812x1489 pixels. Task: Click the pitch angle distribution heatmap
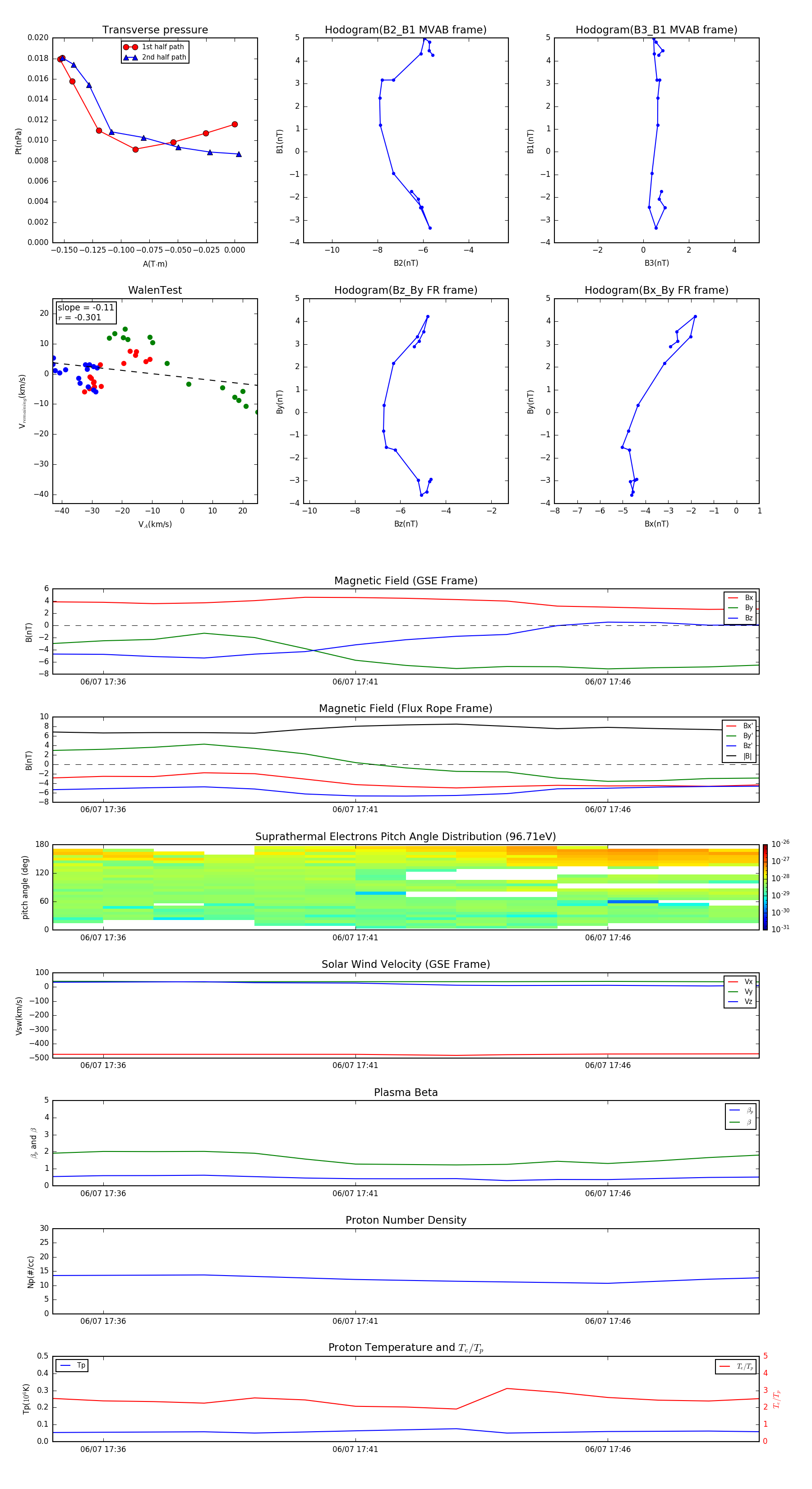[x=406, y=887]
